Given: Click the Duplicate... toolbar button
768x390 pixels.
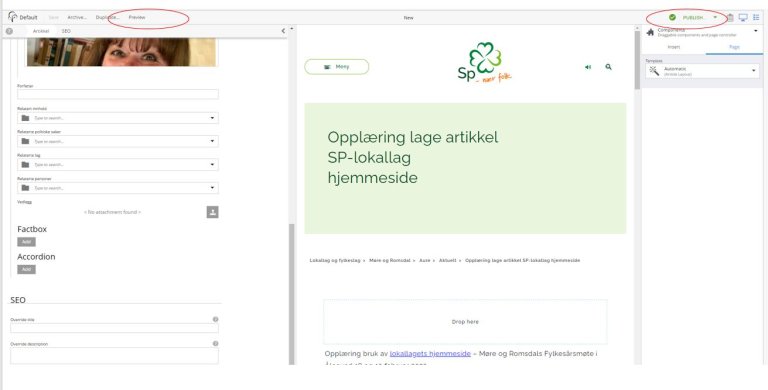Looking at the screenshot, I should [107, 17].
